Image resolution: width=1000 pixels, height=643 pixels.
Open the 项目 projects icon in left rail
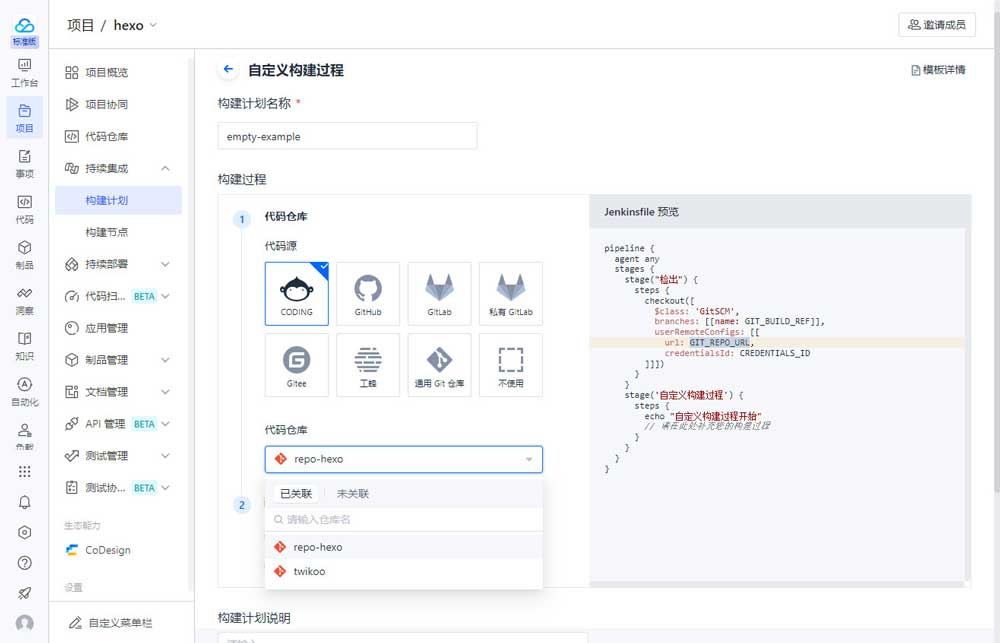pos(24,117)
